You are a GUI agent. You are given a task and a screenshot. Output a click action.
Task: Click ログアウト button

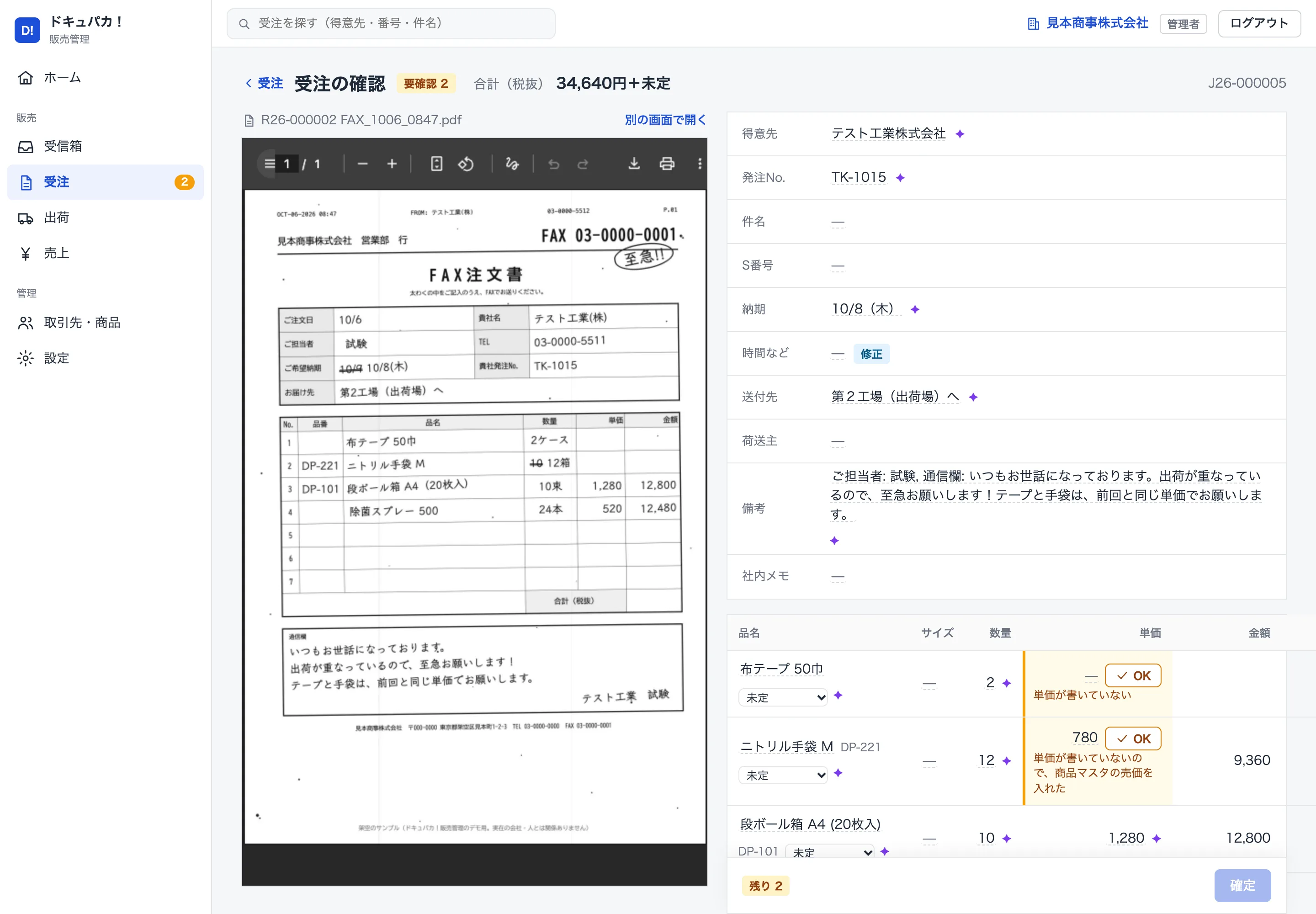click(1259, 23)
